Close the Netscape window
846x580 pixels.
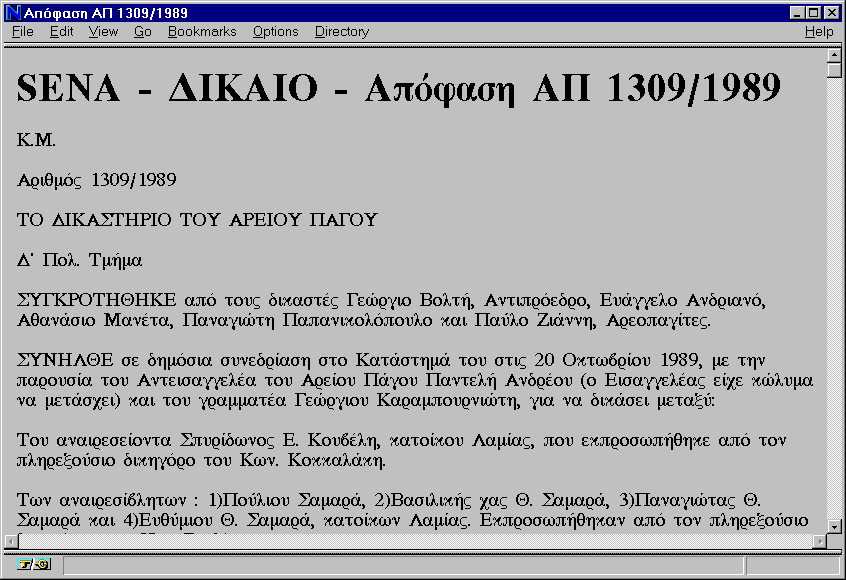point(831,12)
